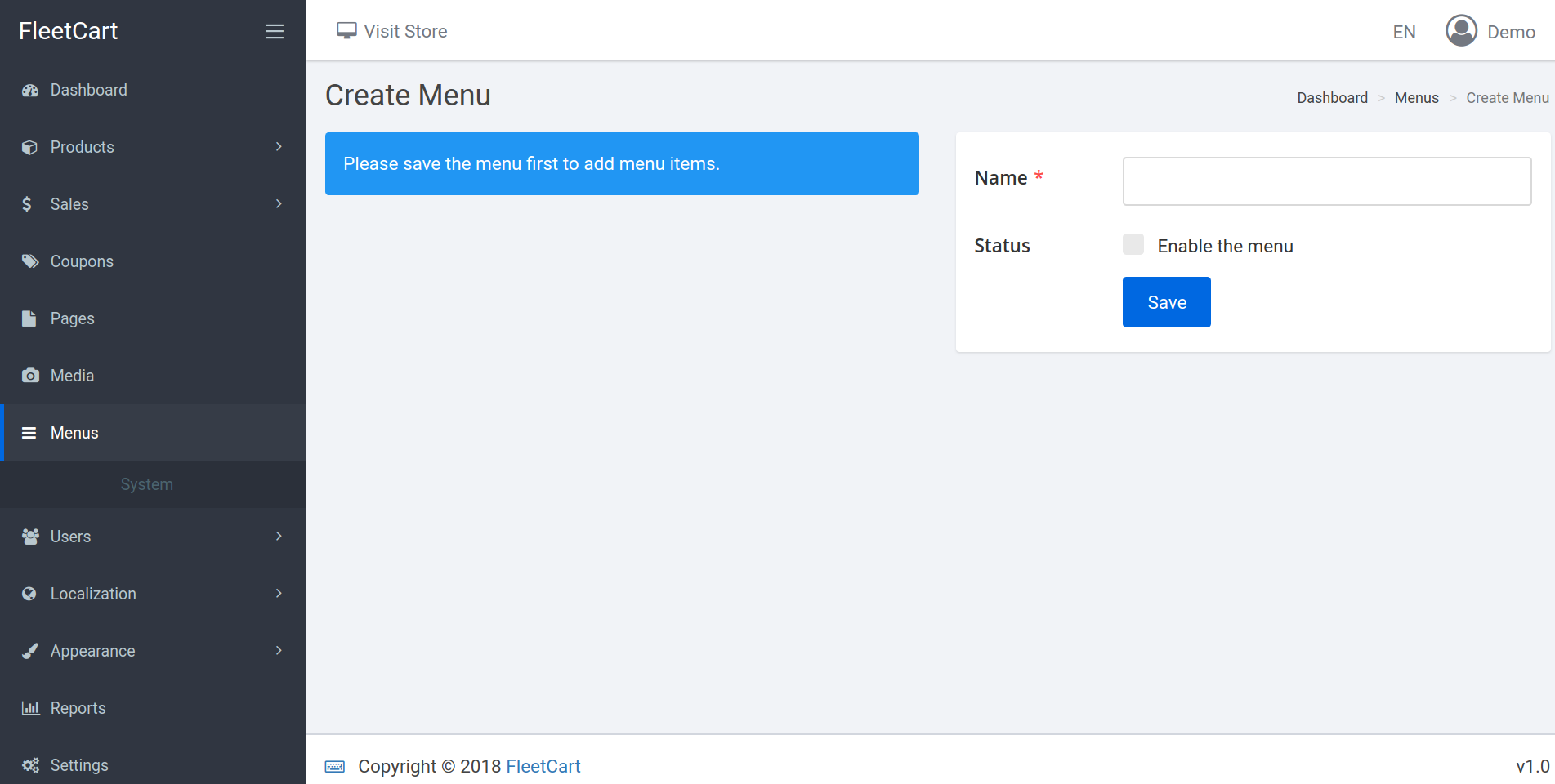
Task: Select the Products icon
Action: click(29, 147)
